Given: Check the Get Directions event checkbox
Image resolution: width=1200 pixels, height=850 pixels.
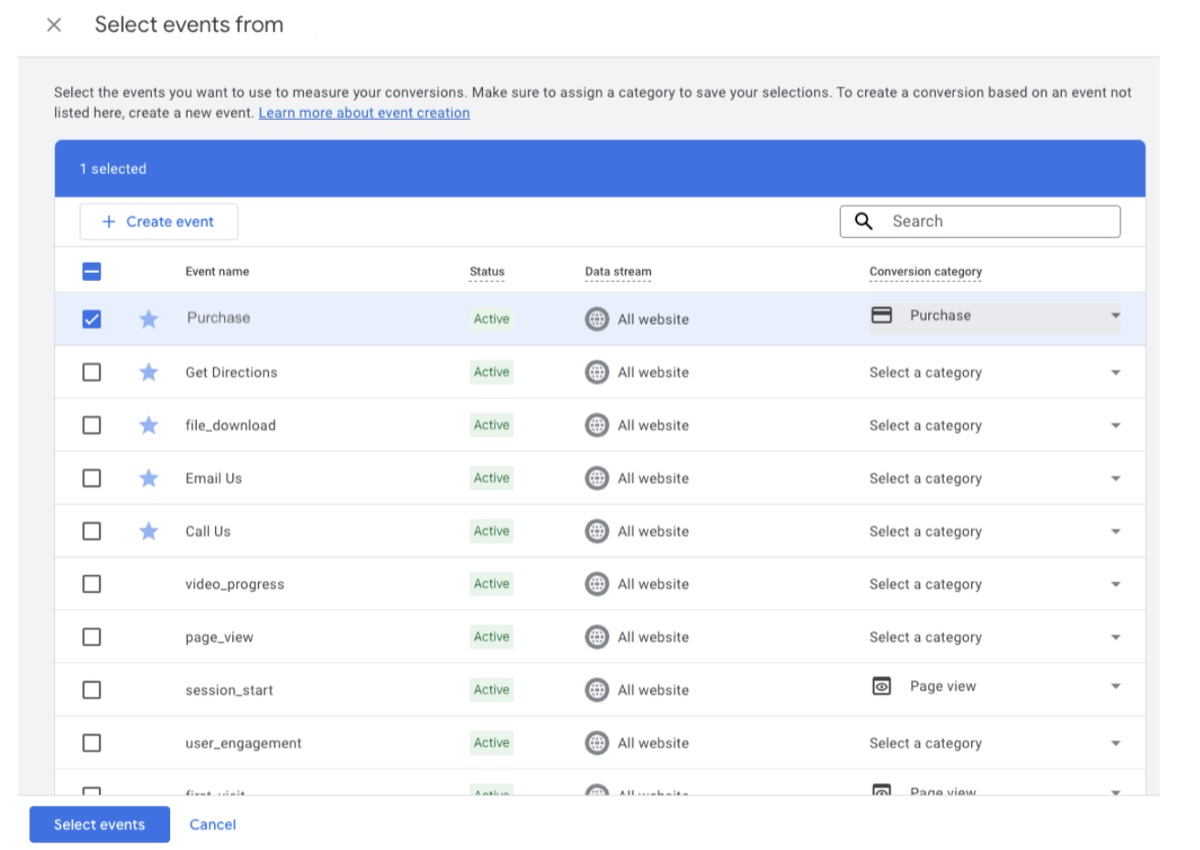Looking at the screenshot, I should coord(91,372).
